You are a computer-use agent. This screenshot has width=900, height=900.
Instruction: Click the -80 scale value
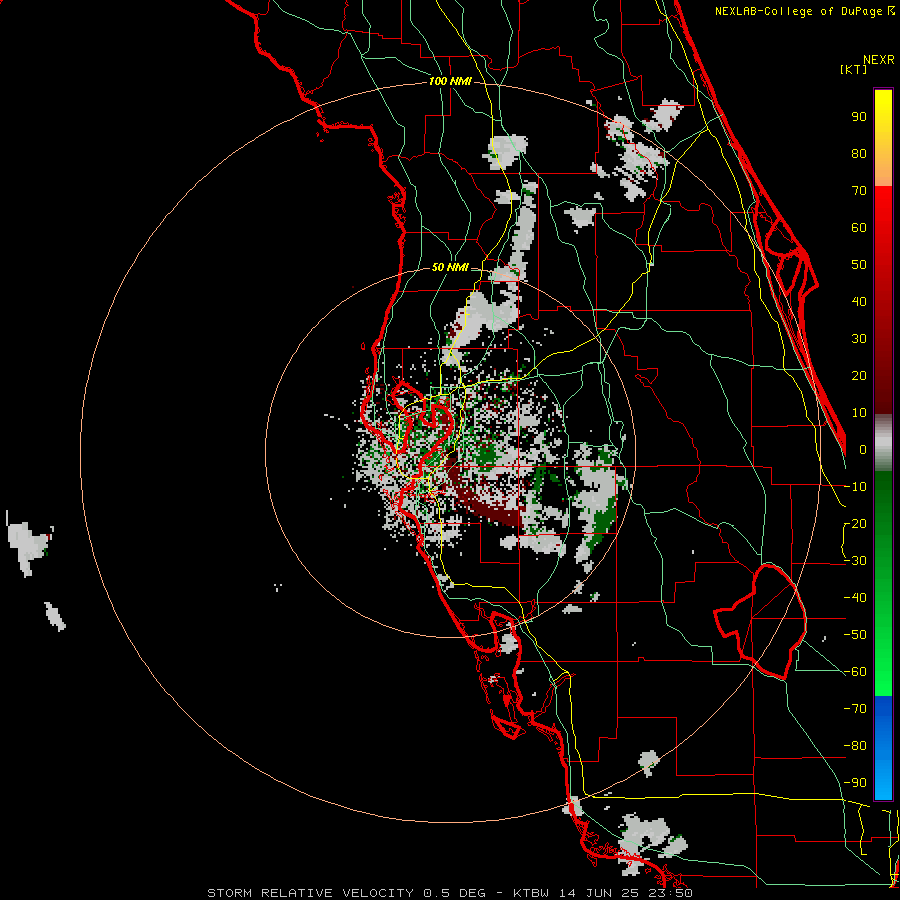(x=855, y=746)
